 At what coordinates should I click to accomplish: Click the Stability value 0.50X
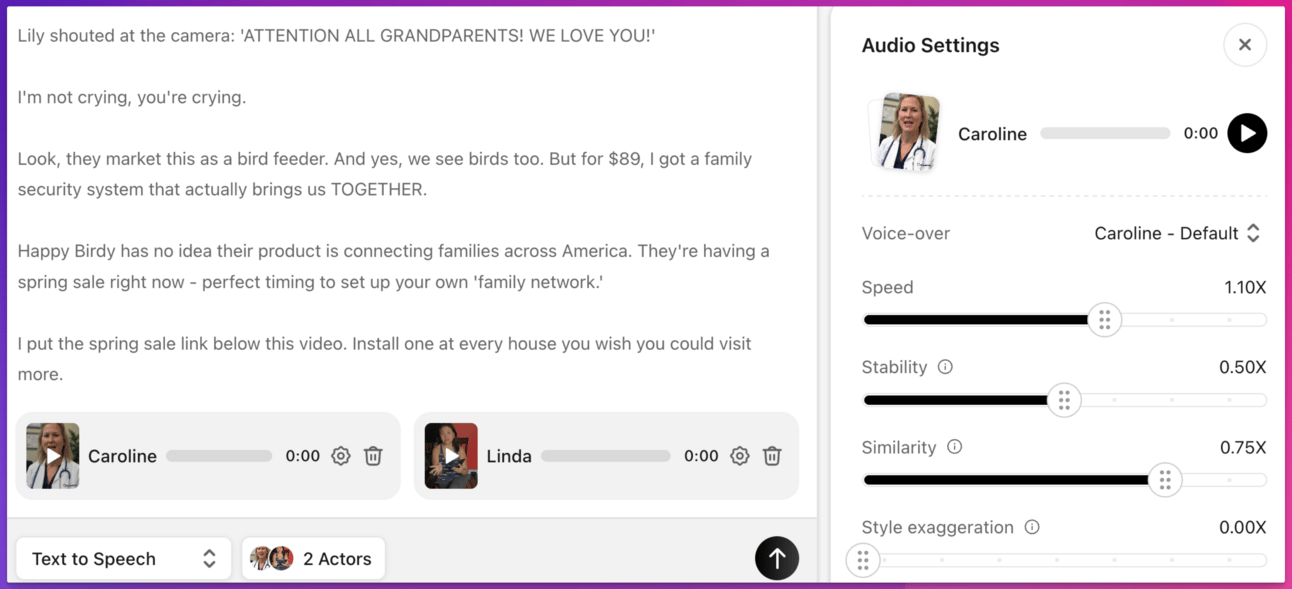[x=1242, y=367]
